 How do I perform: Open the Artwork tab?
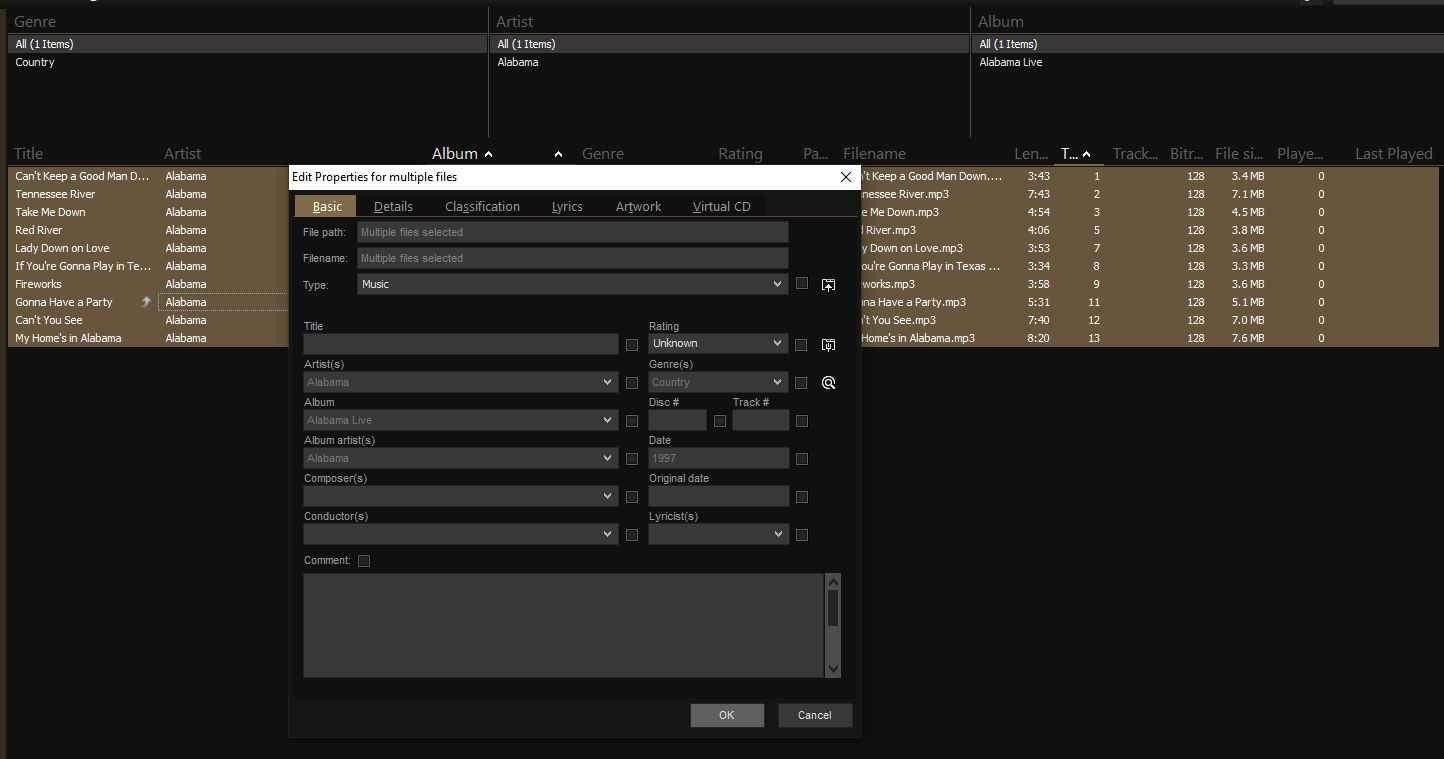coord(638,206)
